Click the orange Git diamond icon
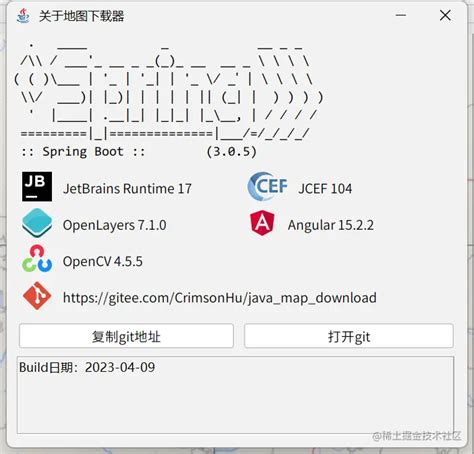474x454 pixels. (x=37, y=296)
